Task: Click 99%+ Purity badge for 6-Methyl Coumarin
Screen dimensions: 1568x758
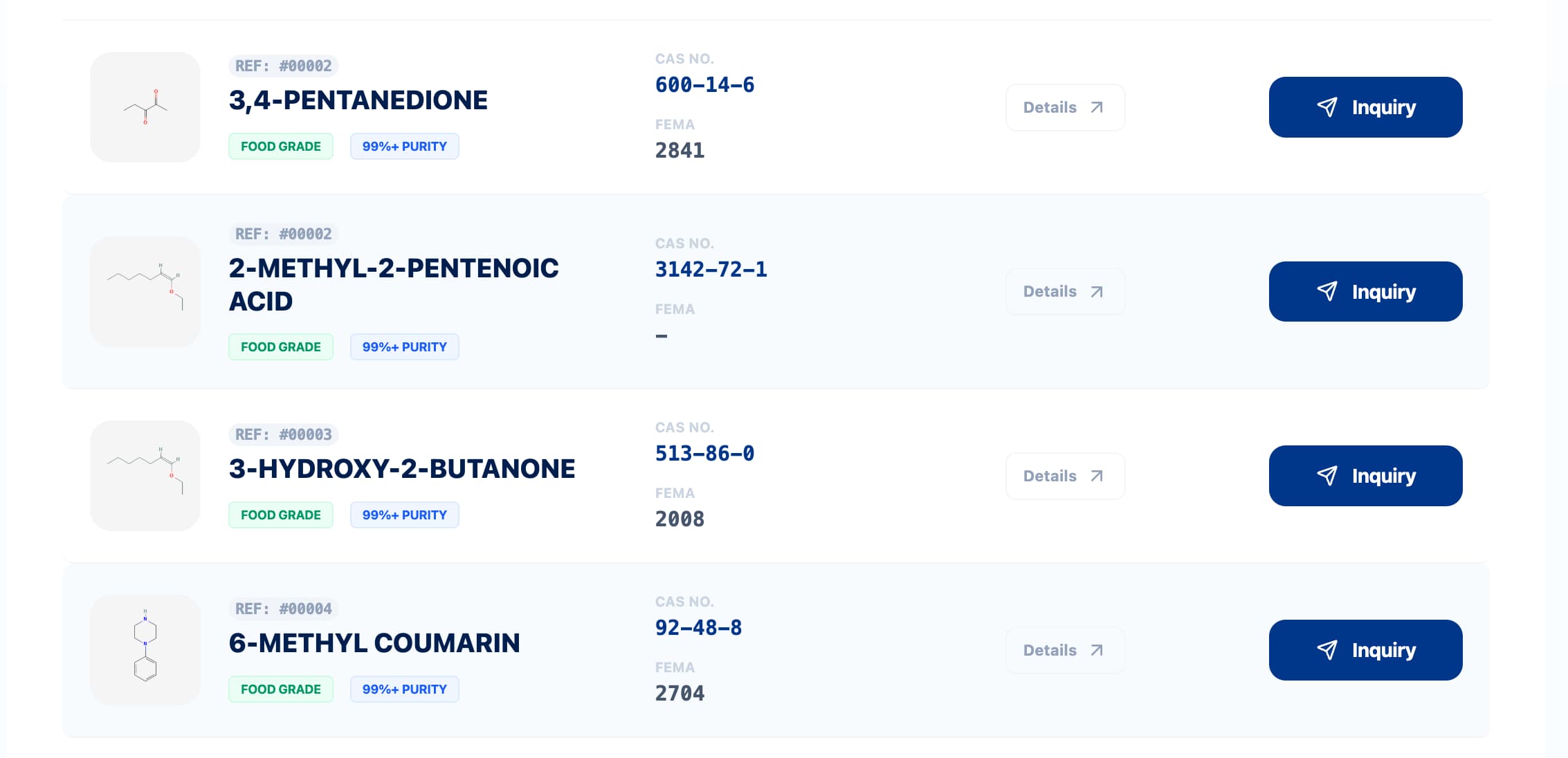Action: click(x=404, y=690)
